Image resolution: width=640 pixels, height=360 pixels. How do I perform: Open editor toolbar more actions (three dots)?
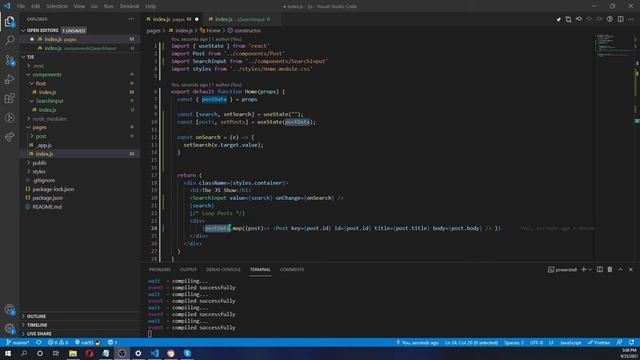point(631,19)
